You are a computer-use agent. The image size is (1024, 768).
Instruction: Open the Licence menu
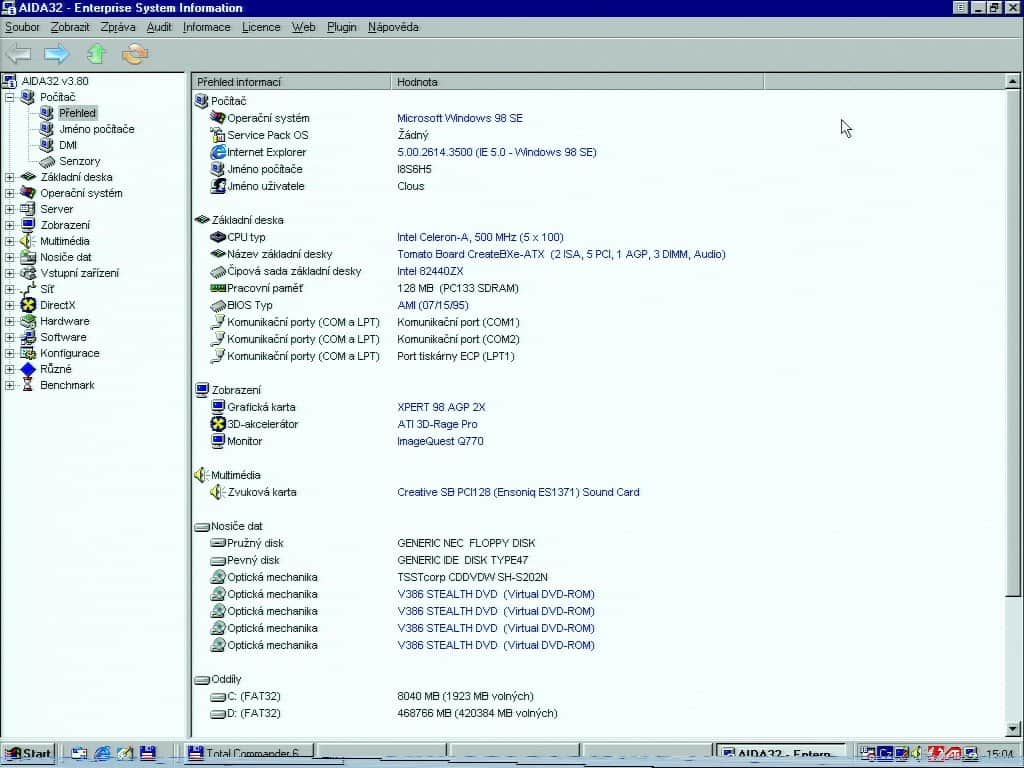click(x=261, y=27)
